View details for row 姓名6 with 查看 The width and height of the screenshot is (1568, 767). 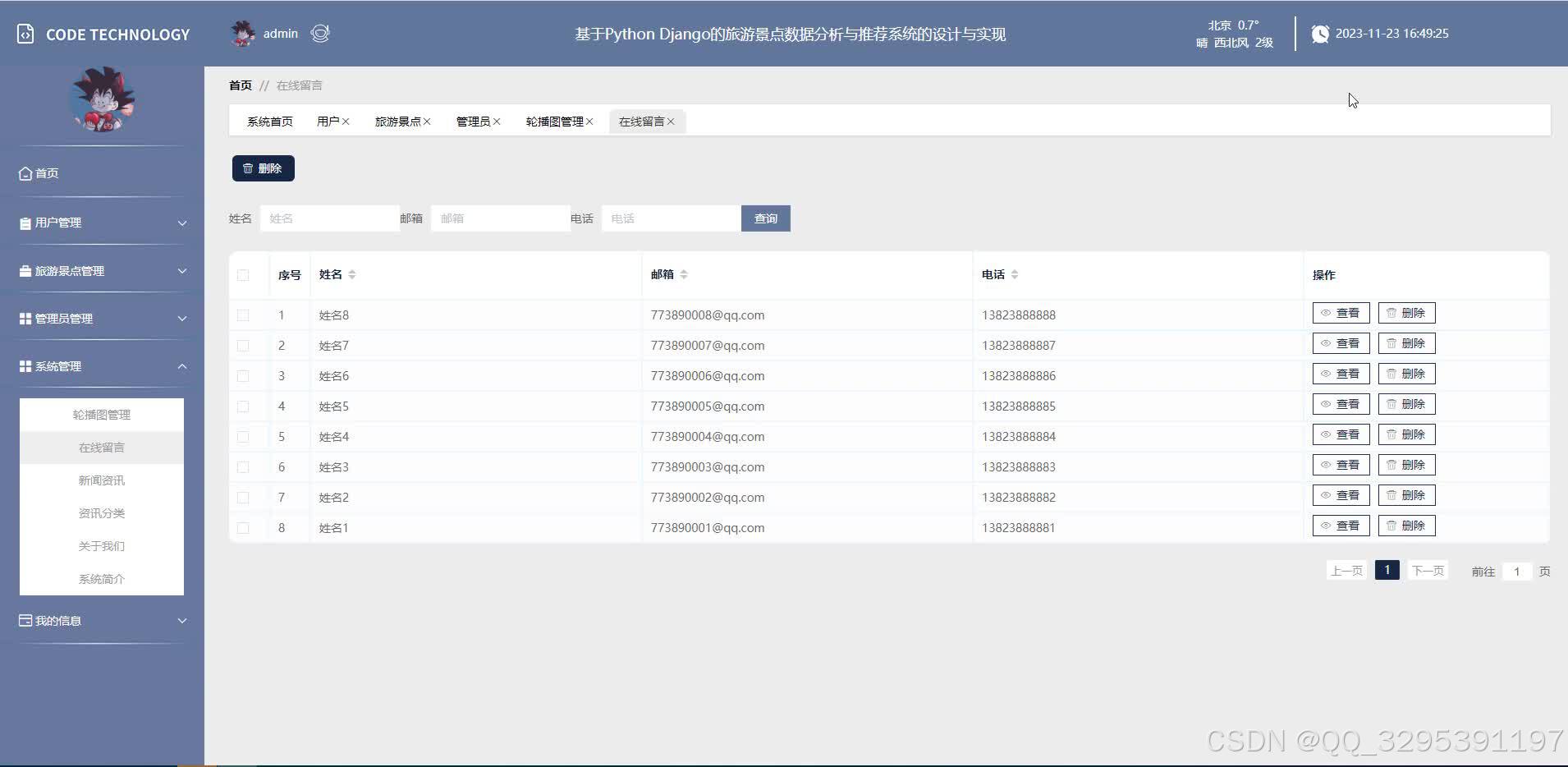click(x=1341, y=374)
